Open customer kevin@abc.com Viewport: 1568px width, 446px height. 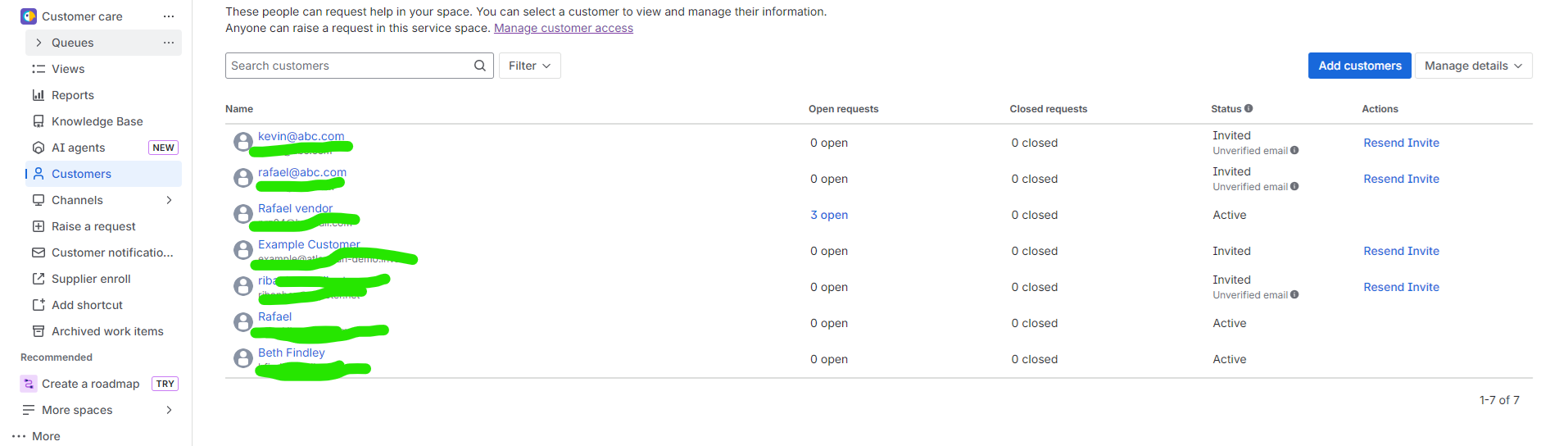click(301, 136)
